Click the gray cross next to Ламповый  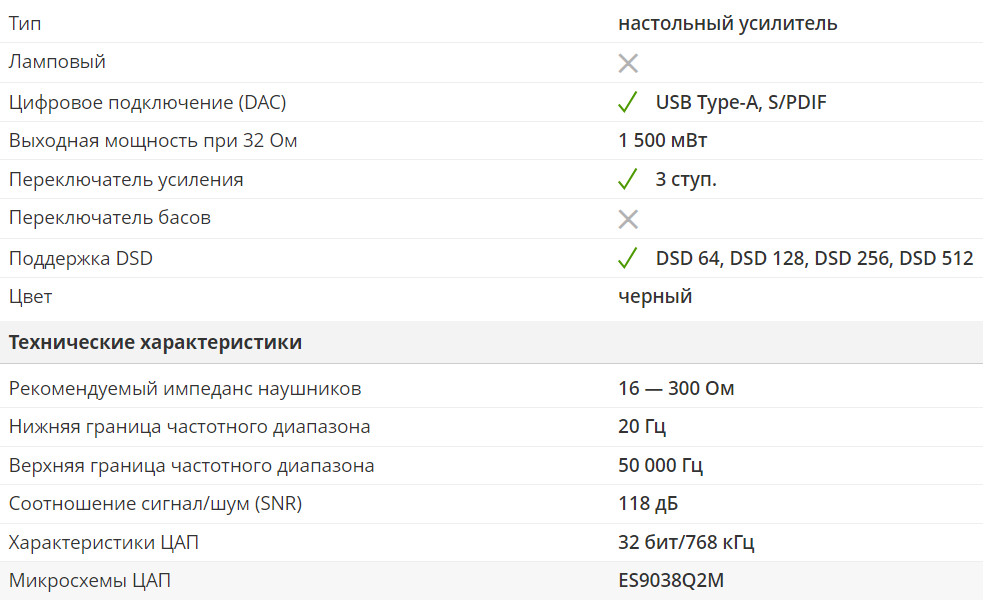tap(628, 63)
